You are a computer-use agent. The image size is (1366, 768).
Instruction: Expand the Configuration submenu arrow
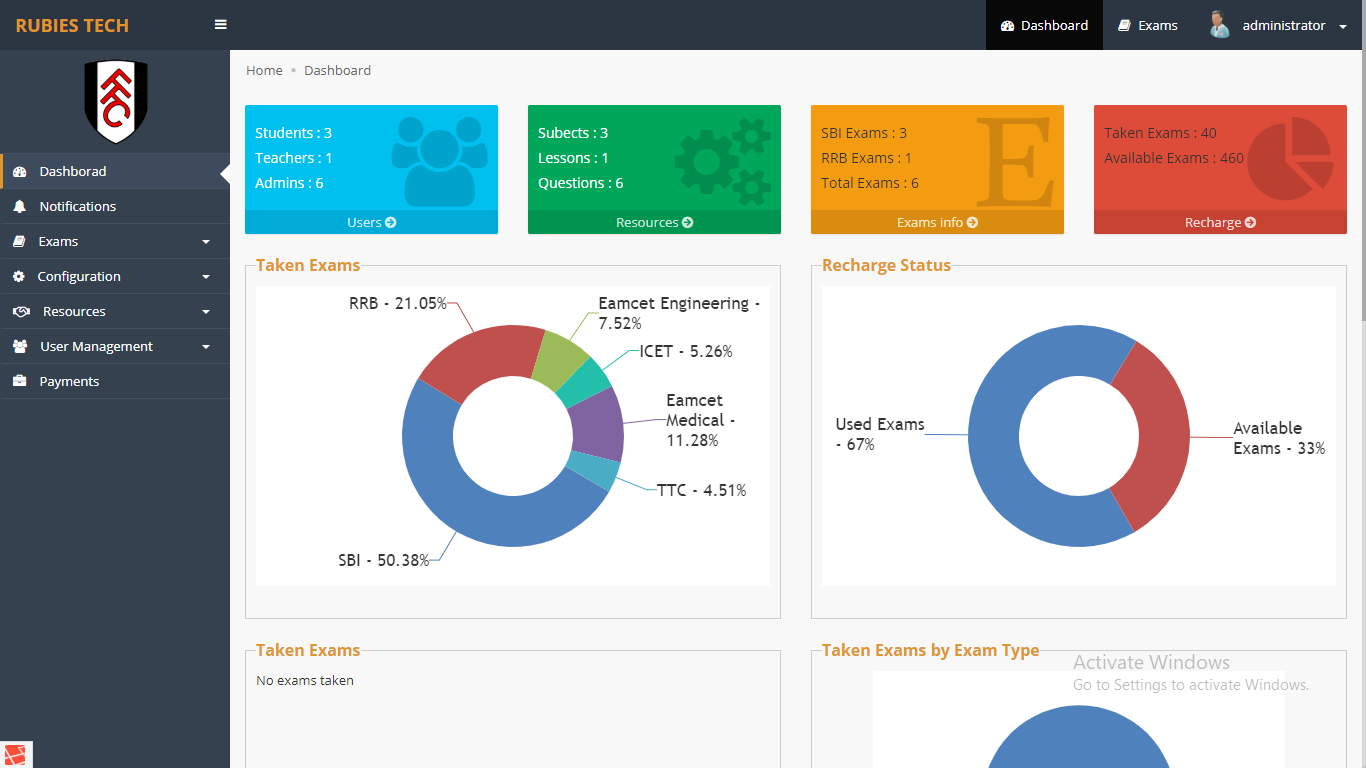[x=206, y=277]
